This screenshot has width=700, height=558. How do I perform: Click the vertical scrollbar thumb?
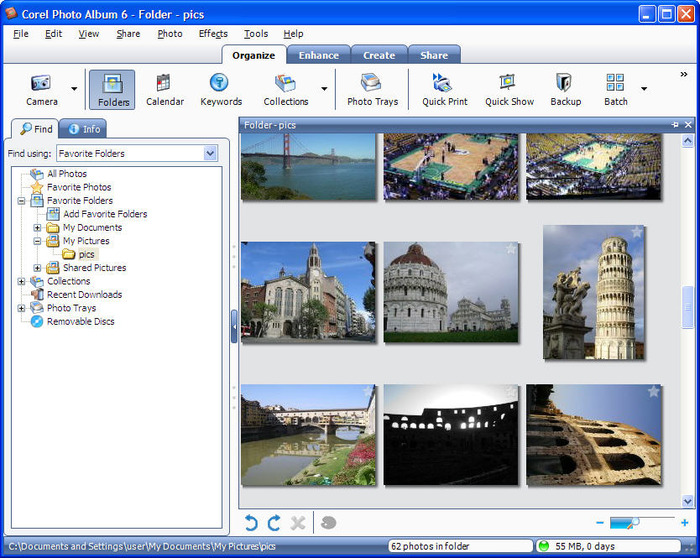pos(688,307)
